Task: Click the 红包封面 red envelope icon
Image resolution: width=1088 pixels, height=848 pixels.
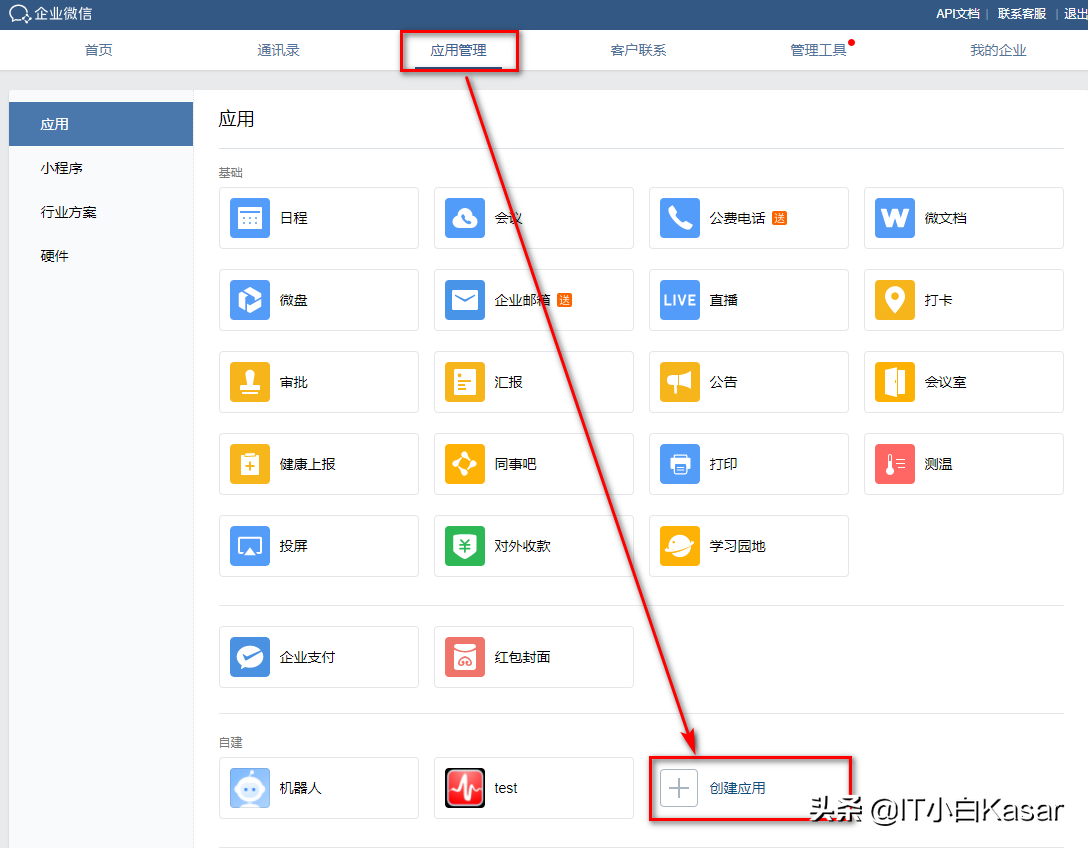Action: click(x=465, y=657)
